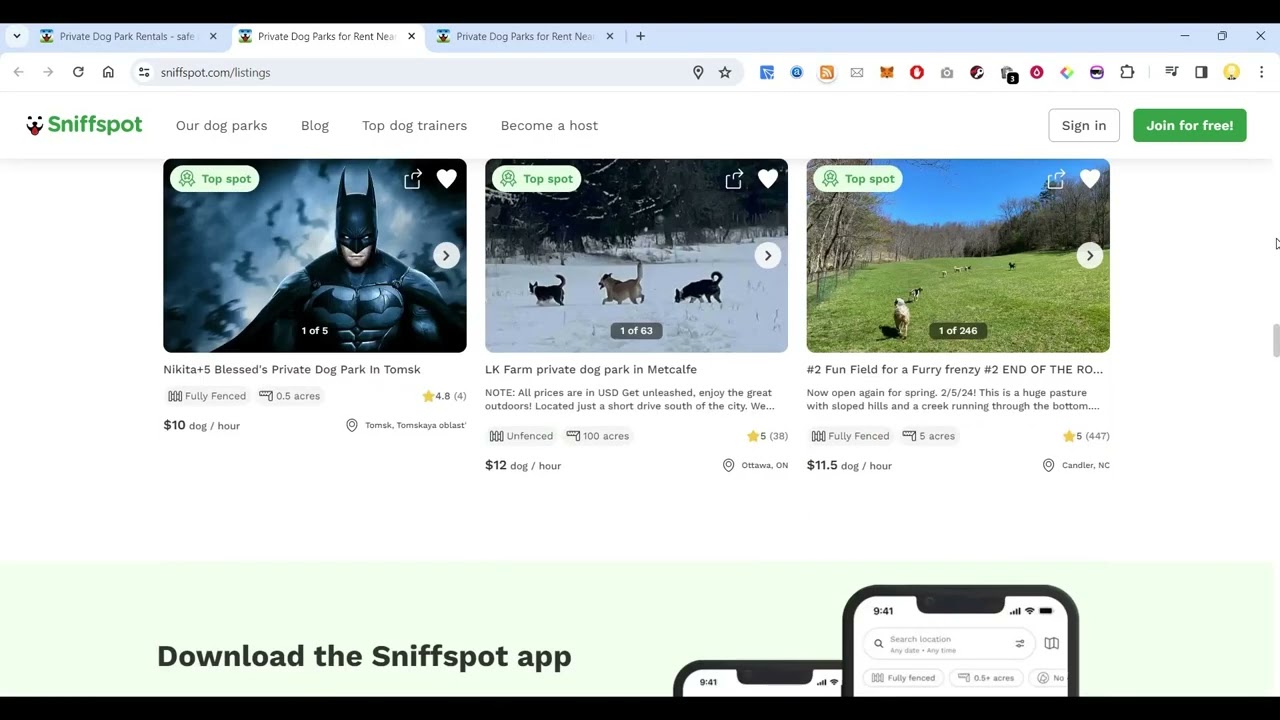Favorite the Nikita+5 Blessed's Tomsk listing
This screenshot has width=1280, height=720.
point(446,179)
